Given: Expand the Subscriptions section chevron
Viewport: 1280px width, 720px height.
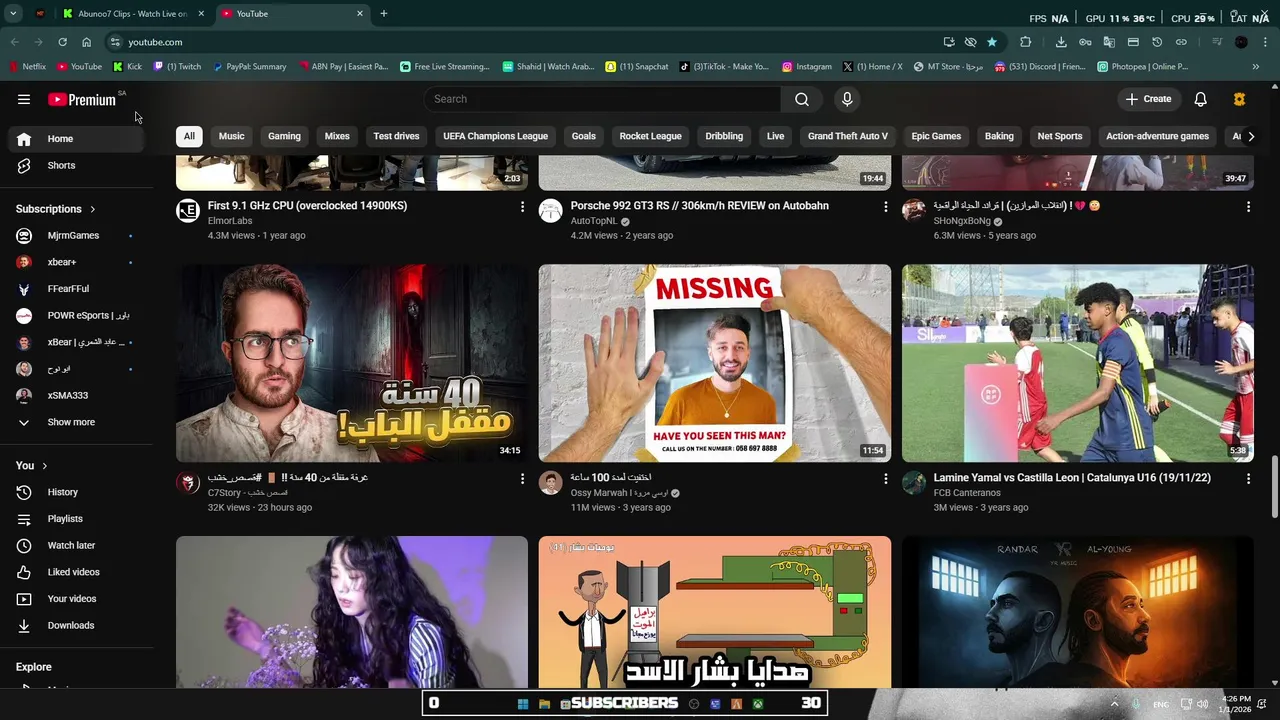Looking at the screenshot, I should 93,209.
